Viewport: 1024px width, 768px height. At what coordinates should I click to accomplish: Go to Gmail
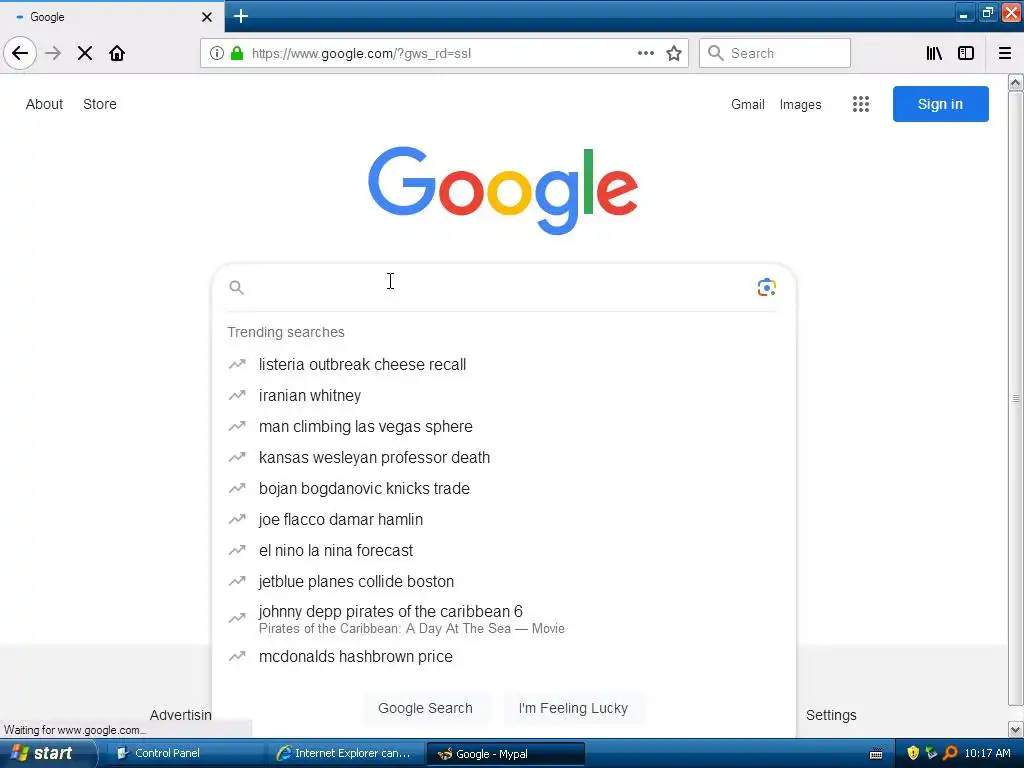coord(748,104)
